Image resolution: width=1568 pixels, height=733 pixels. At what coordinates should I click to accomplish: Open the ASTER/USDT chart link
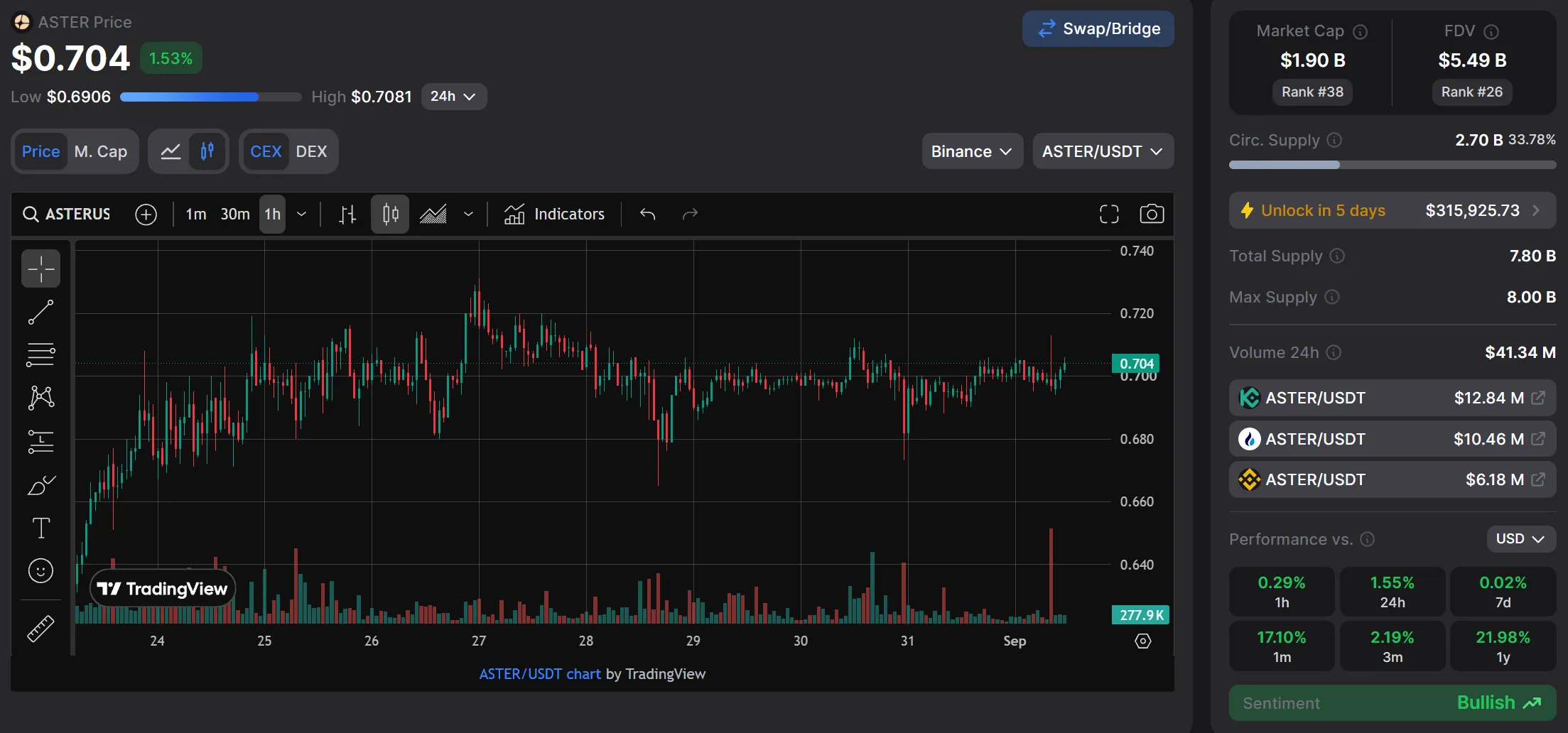click(x=540, y=674)
